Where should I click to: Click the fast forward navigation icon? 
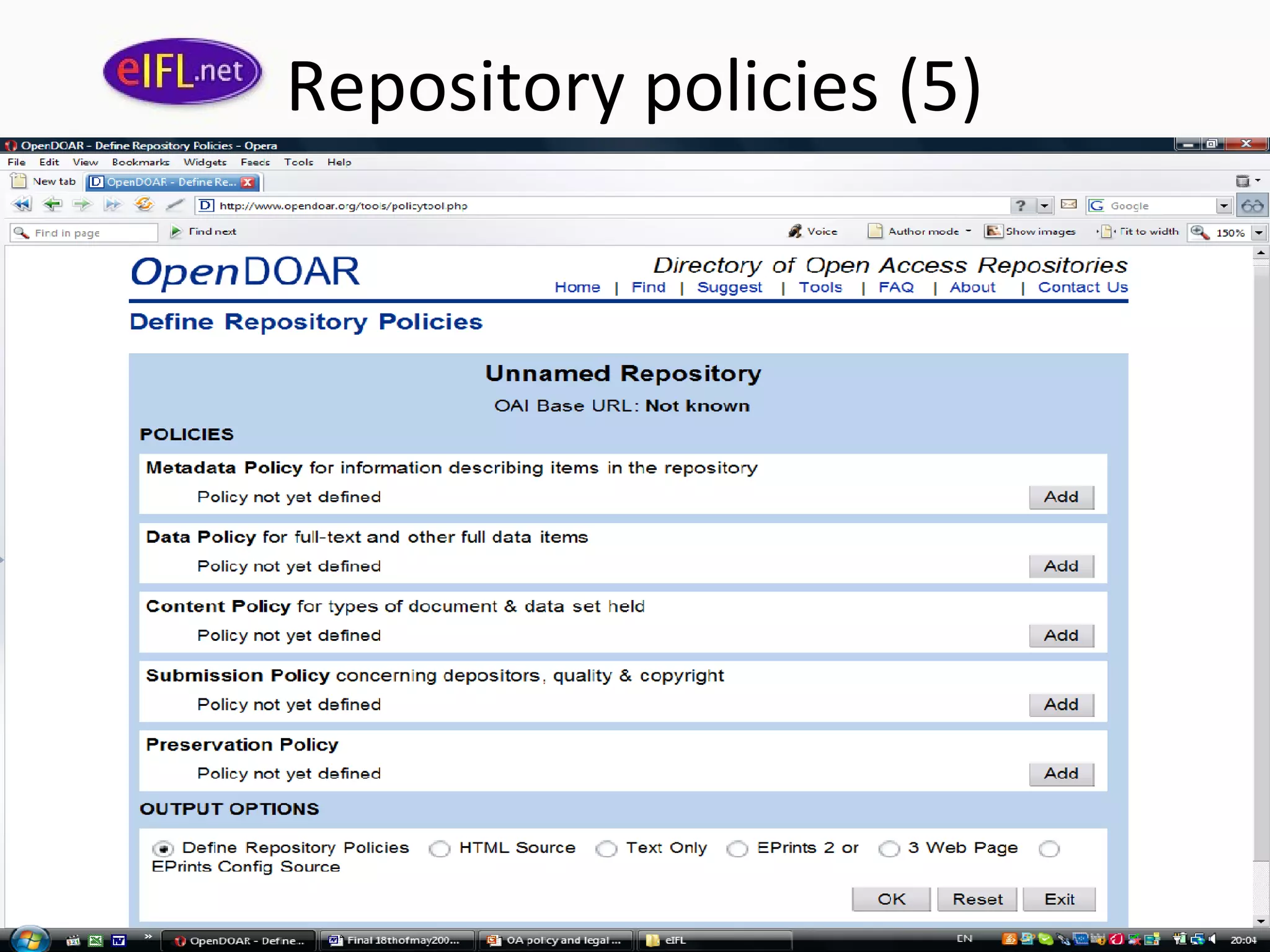113,205
